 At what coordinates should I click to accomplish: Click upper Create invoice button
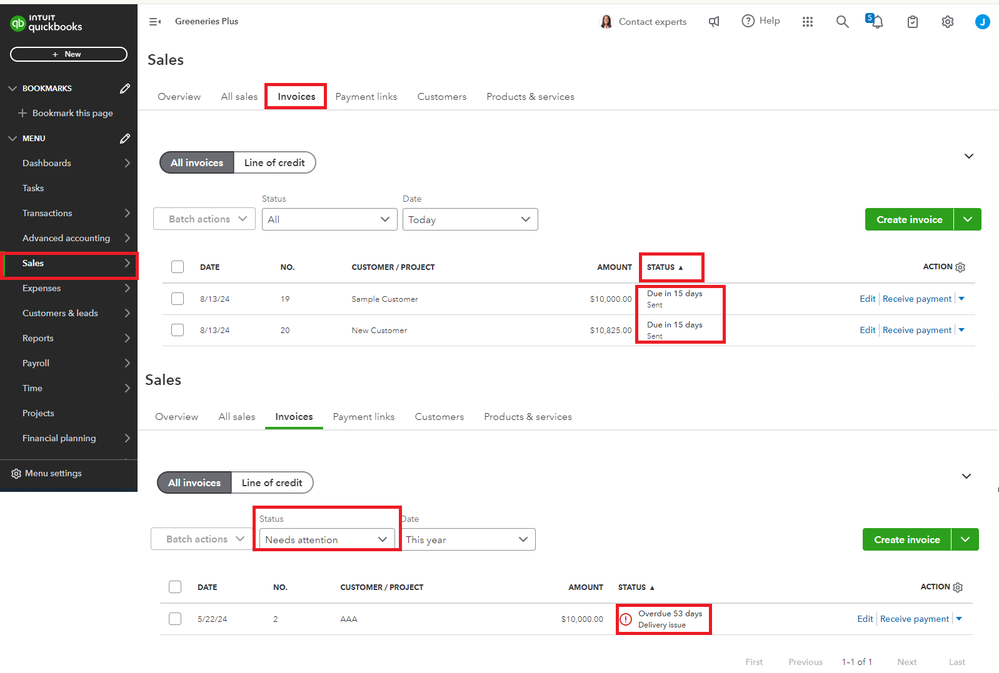click(909, 219)
